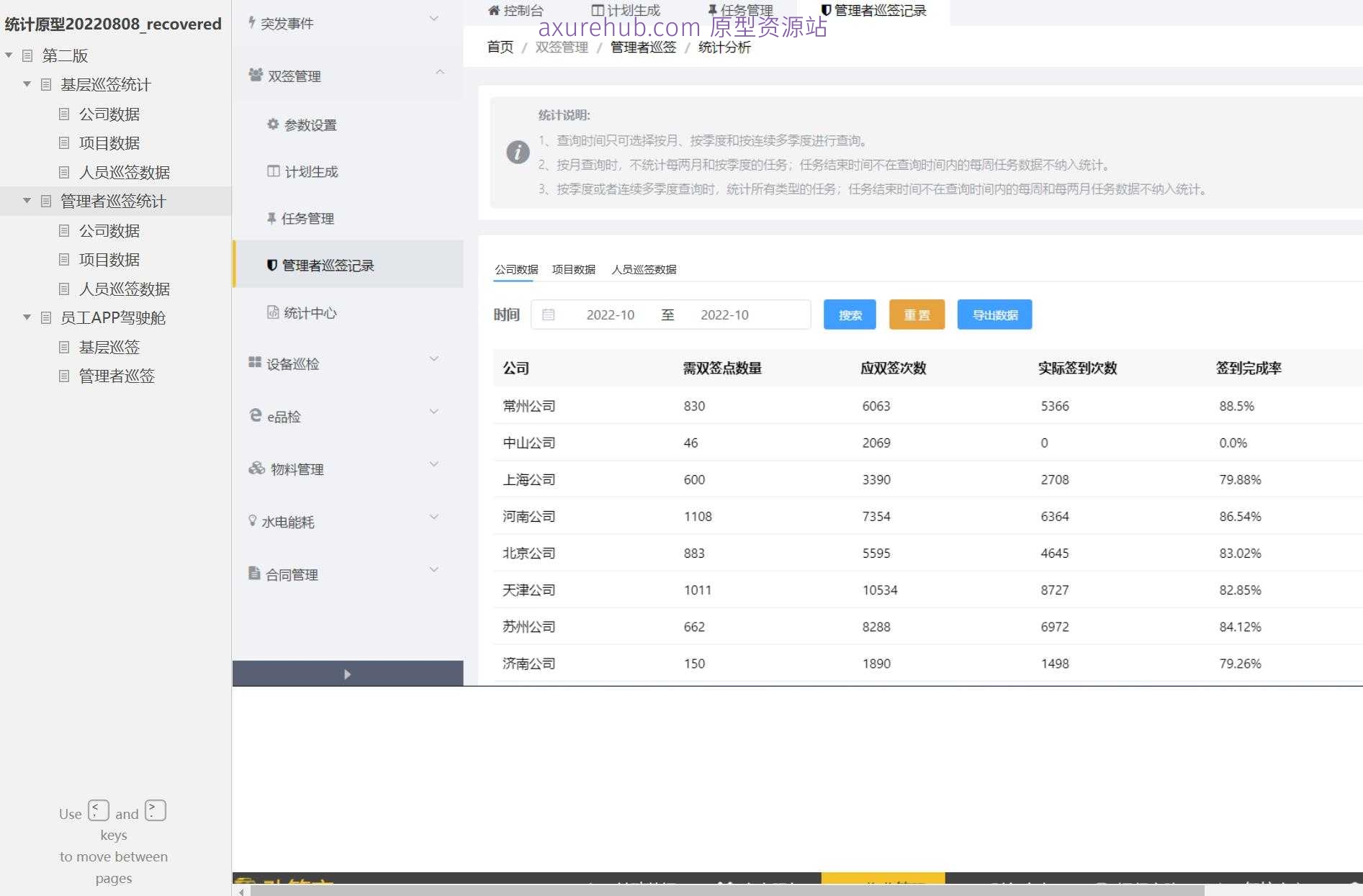1363x896 pixels.
Task: Click the start date 2022-10 field
Action: [x=611, y=314]
